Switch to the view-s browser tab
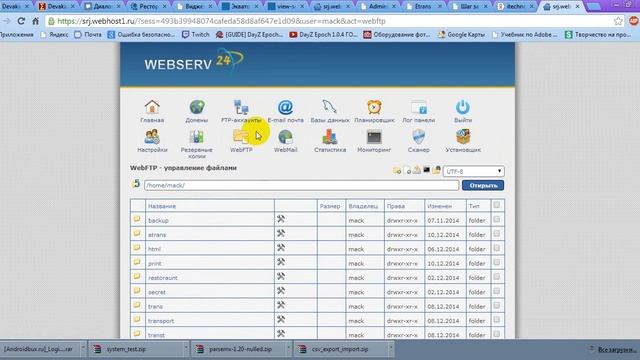Image resolution: width=640 pixels, height=360 pixels. [287, 7]
